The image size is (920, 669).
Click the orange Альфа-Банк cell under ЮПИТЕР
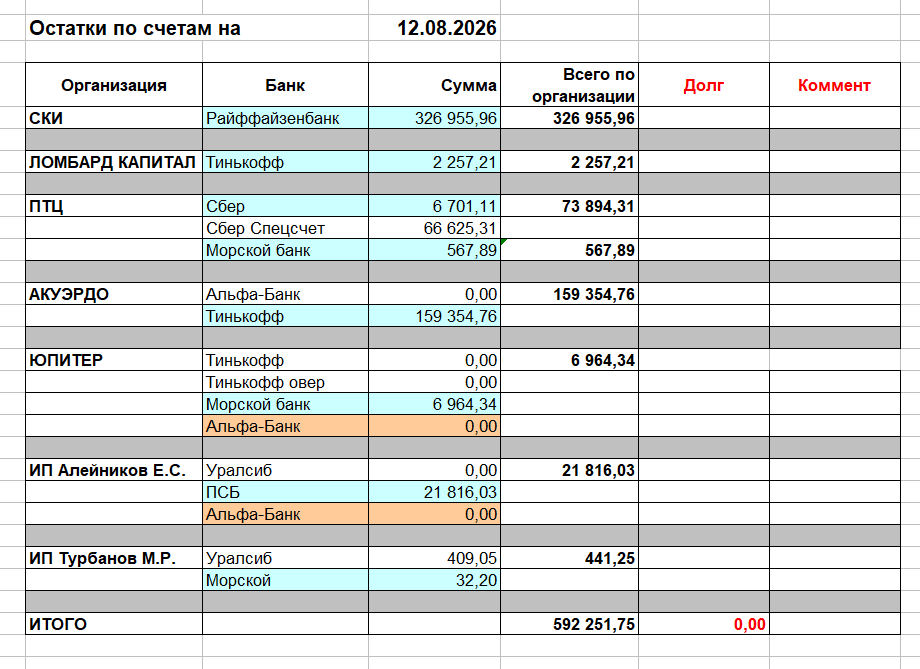tap(285, 426)
